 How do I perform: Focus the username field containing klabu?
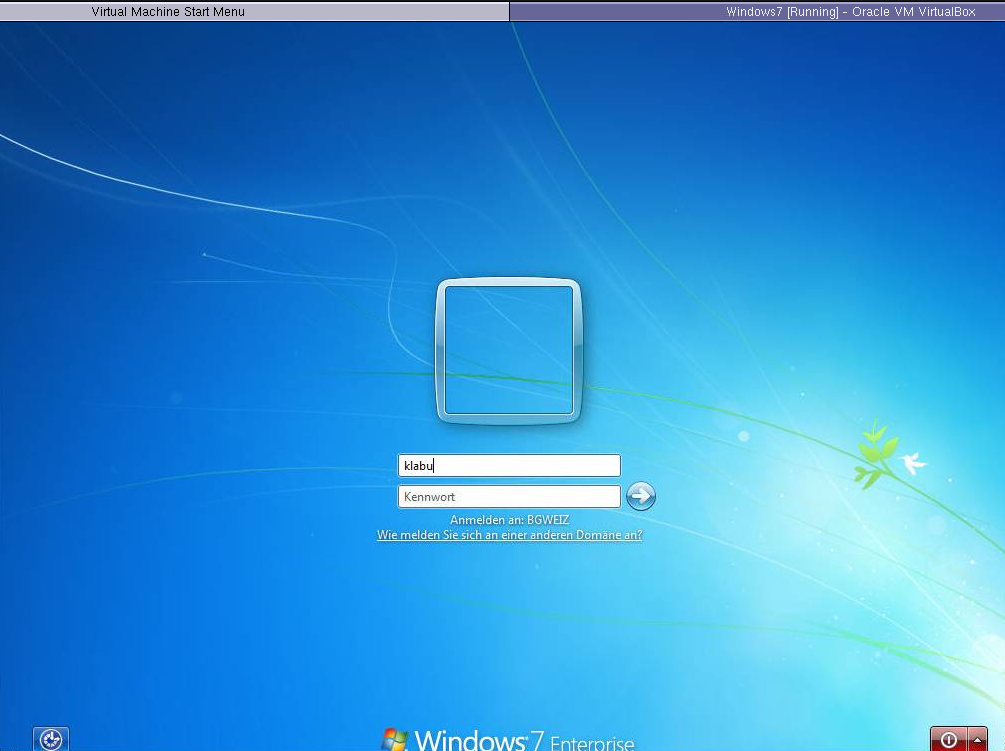click(509, 466)
